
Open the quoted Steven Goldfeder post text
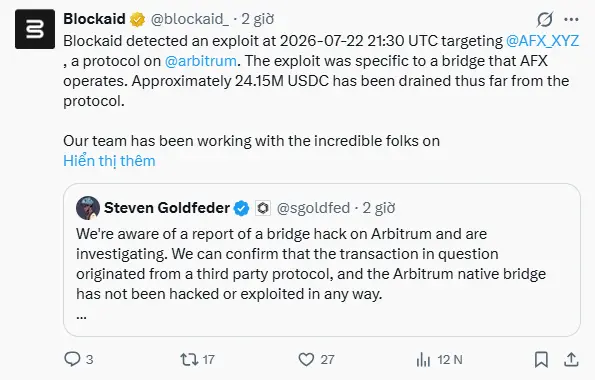click(311, 264)
